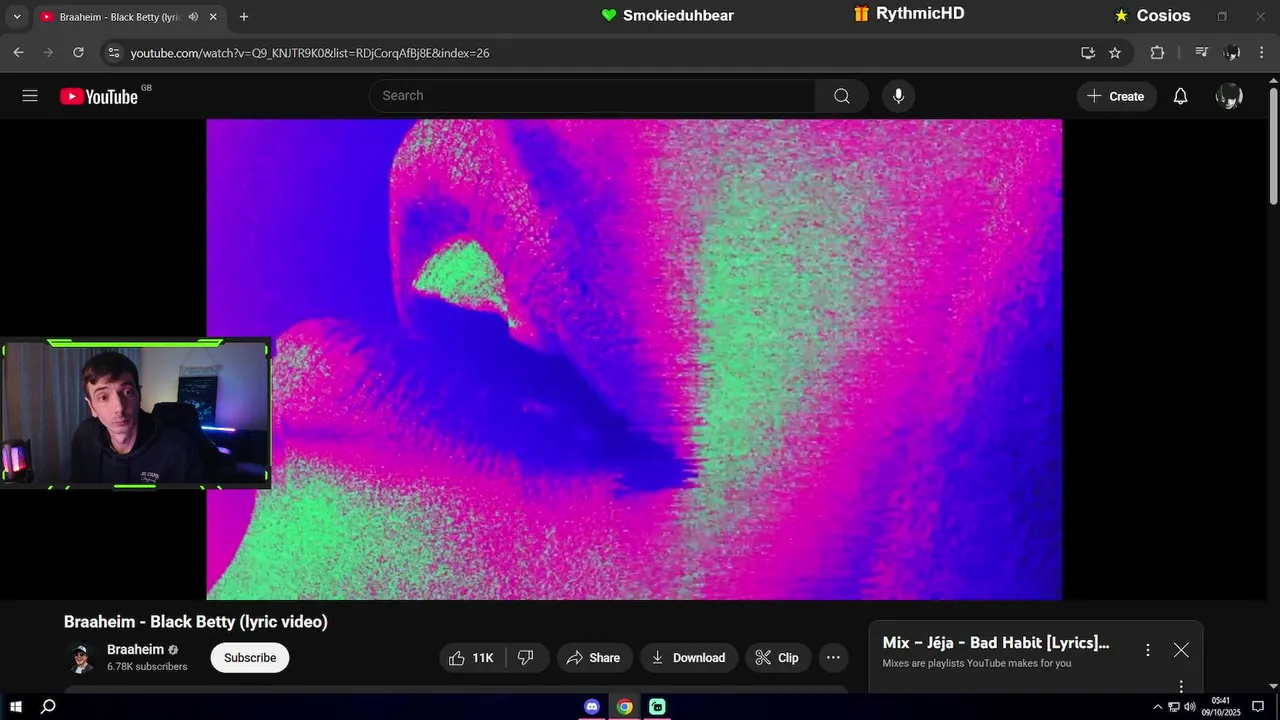This screenshot has height=720, width=1280.
Task: Create a Clip of the video
Action: tap(777, 657)
